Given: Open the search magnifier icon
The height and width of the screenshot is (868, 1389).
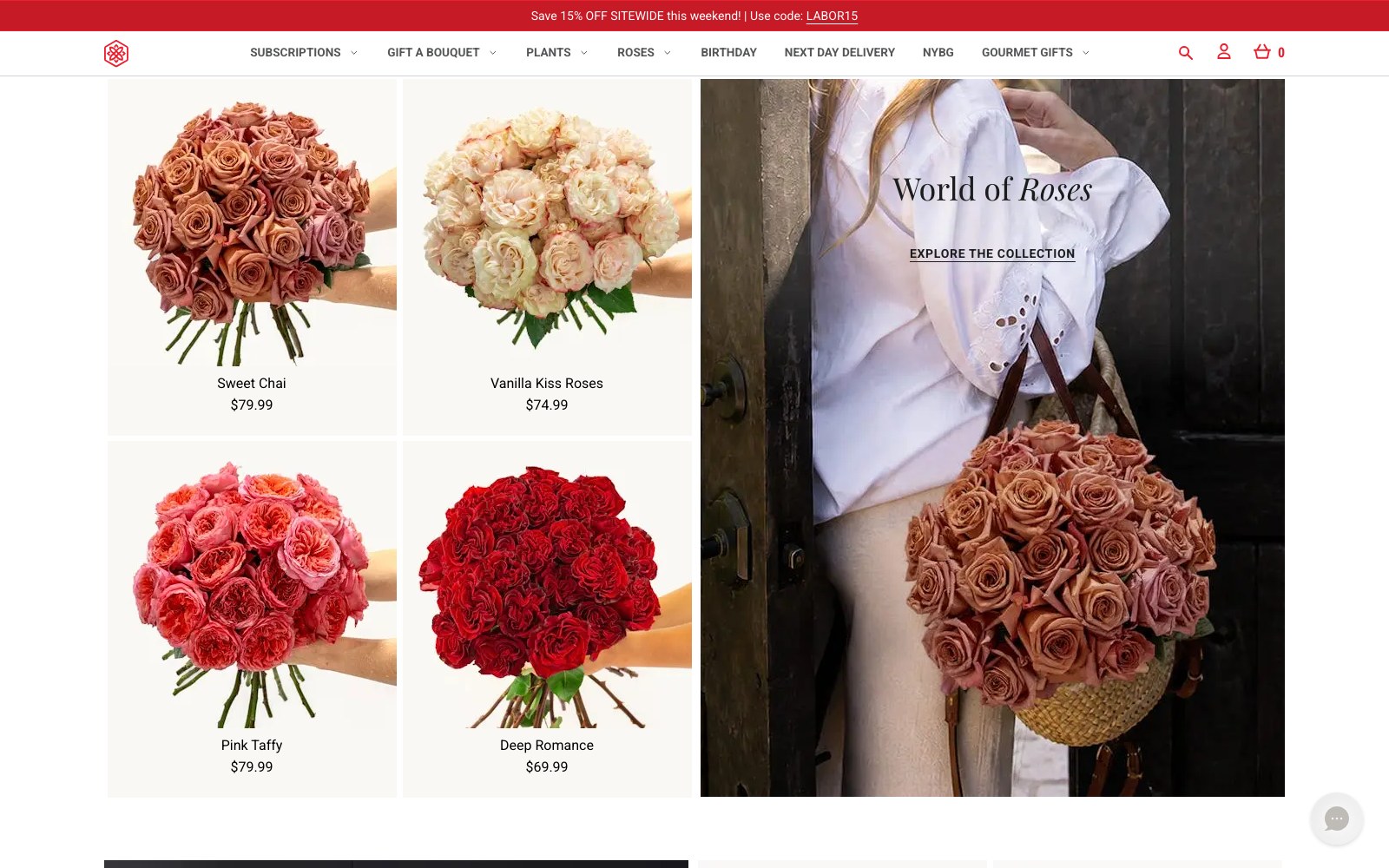Looking at the screenshot, I should coord(1185,53).
